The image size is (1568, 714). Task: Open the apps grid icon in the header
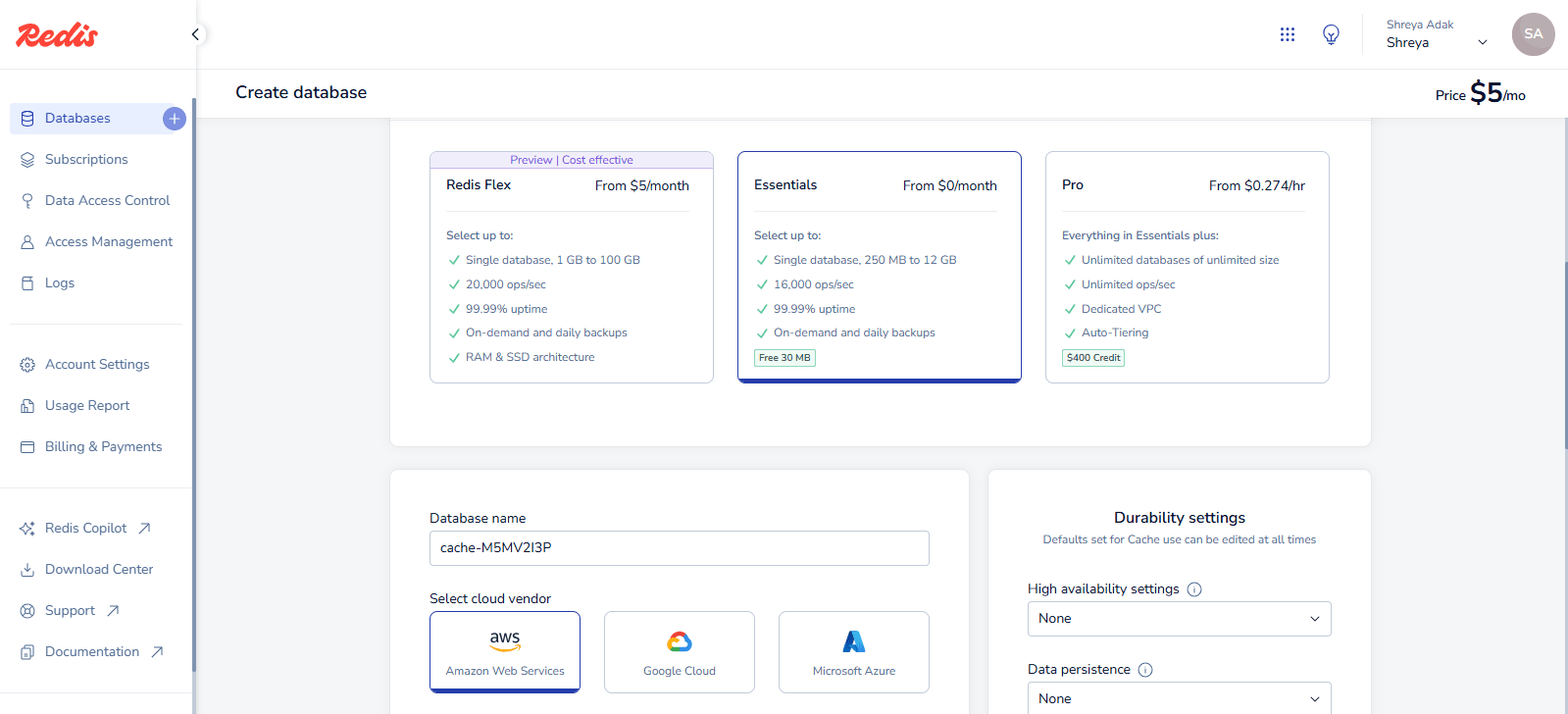pyautogui.click(x=1288, y=34)
